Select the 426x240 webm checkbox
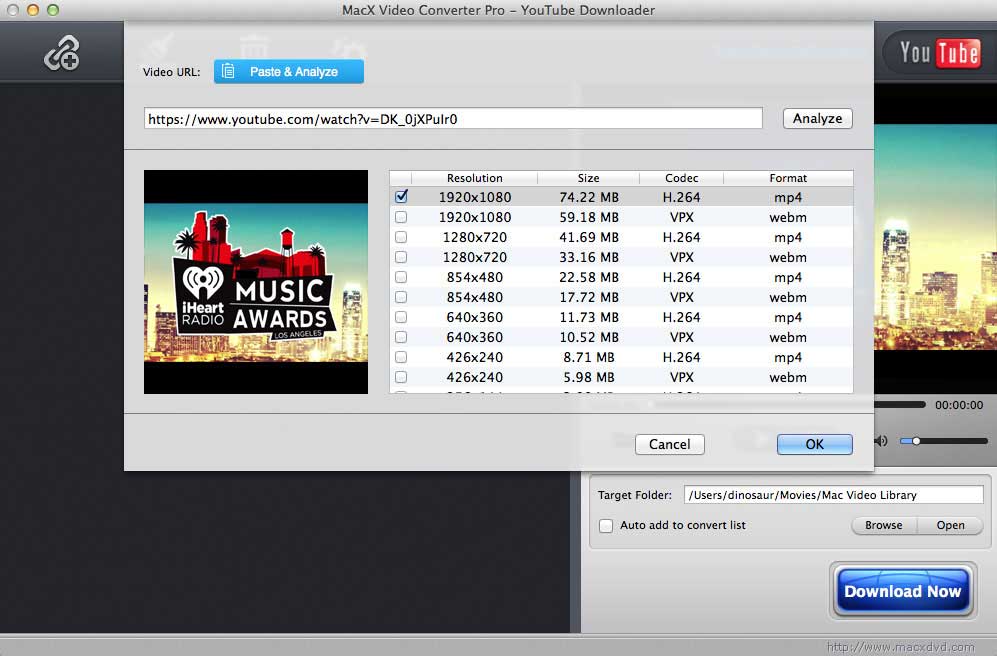Image resolution: width=997 pixels, height=656 pixels. [x=401, y=377]
